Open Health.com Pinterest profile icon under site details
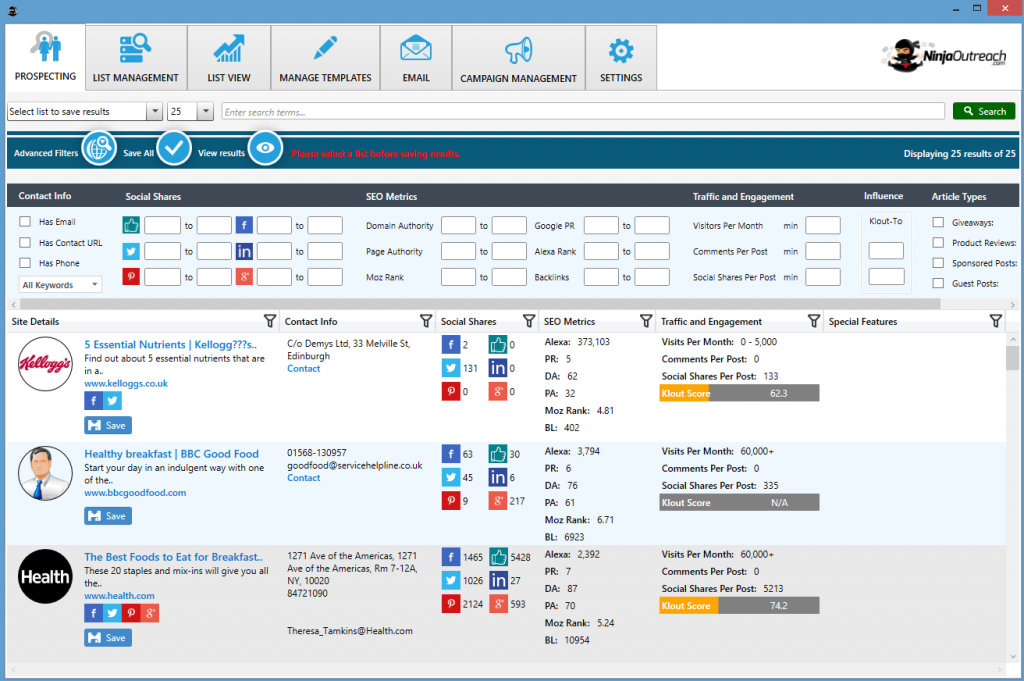Viewport: 1024px width, 681px height. [x=131, y=613]
